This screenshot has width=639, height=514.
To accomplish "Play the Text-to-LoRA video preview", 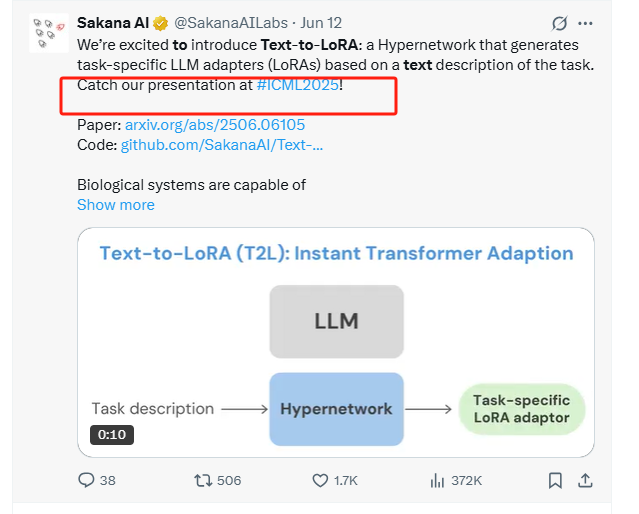I will 336,342.
